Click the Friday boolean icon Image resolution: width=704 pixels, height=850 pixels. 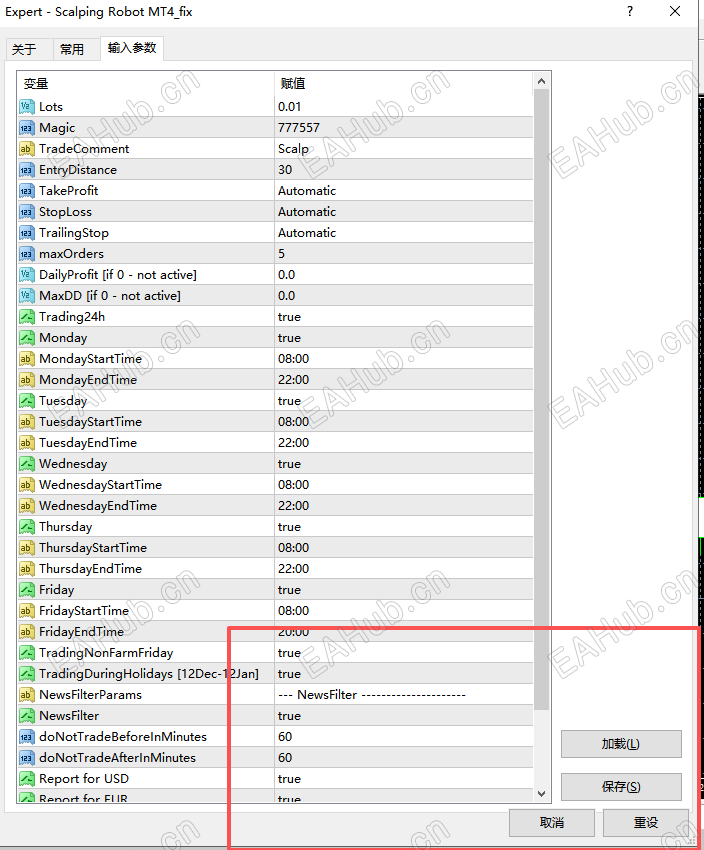click(27, 590)
